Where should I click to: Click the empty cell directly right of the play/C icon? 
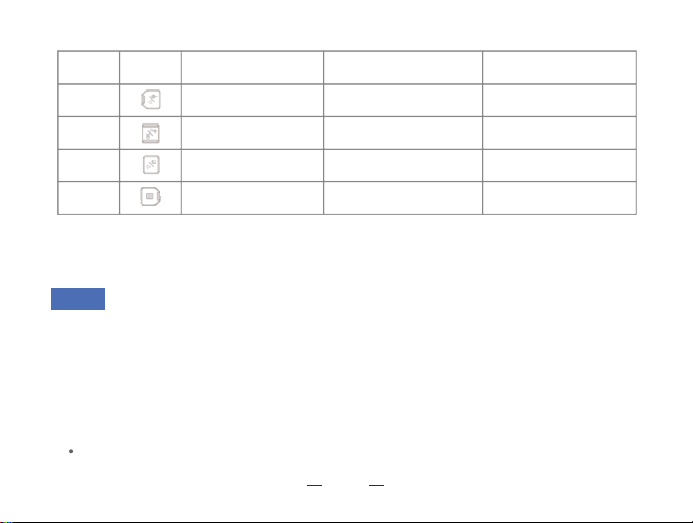click(x=252, y=165)
